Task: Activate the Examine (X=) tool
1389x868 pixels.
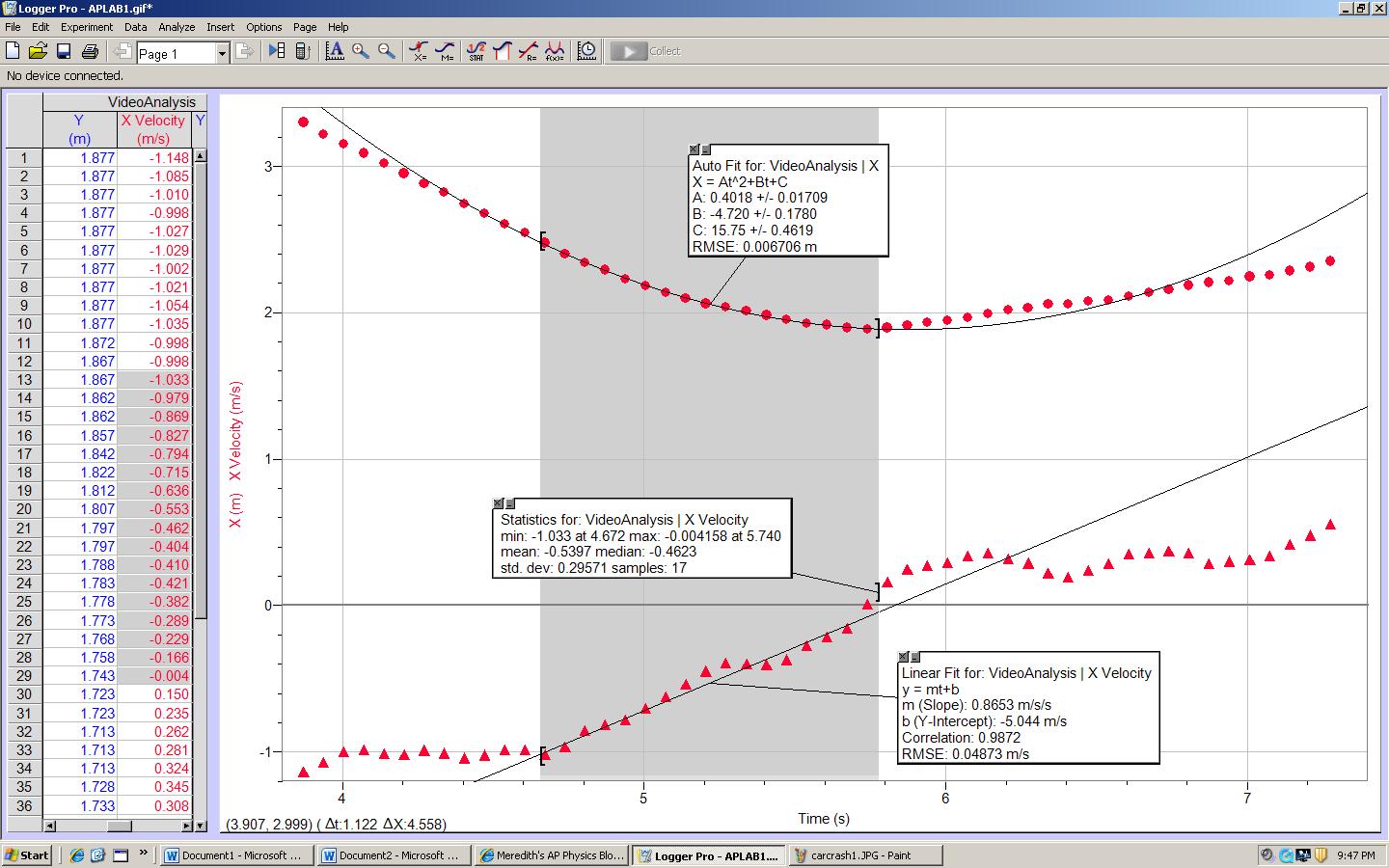Action: click(419, 51)
